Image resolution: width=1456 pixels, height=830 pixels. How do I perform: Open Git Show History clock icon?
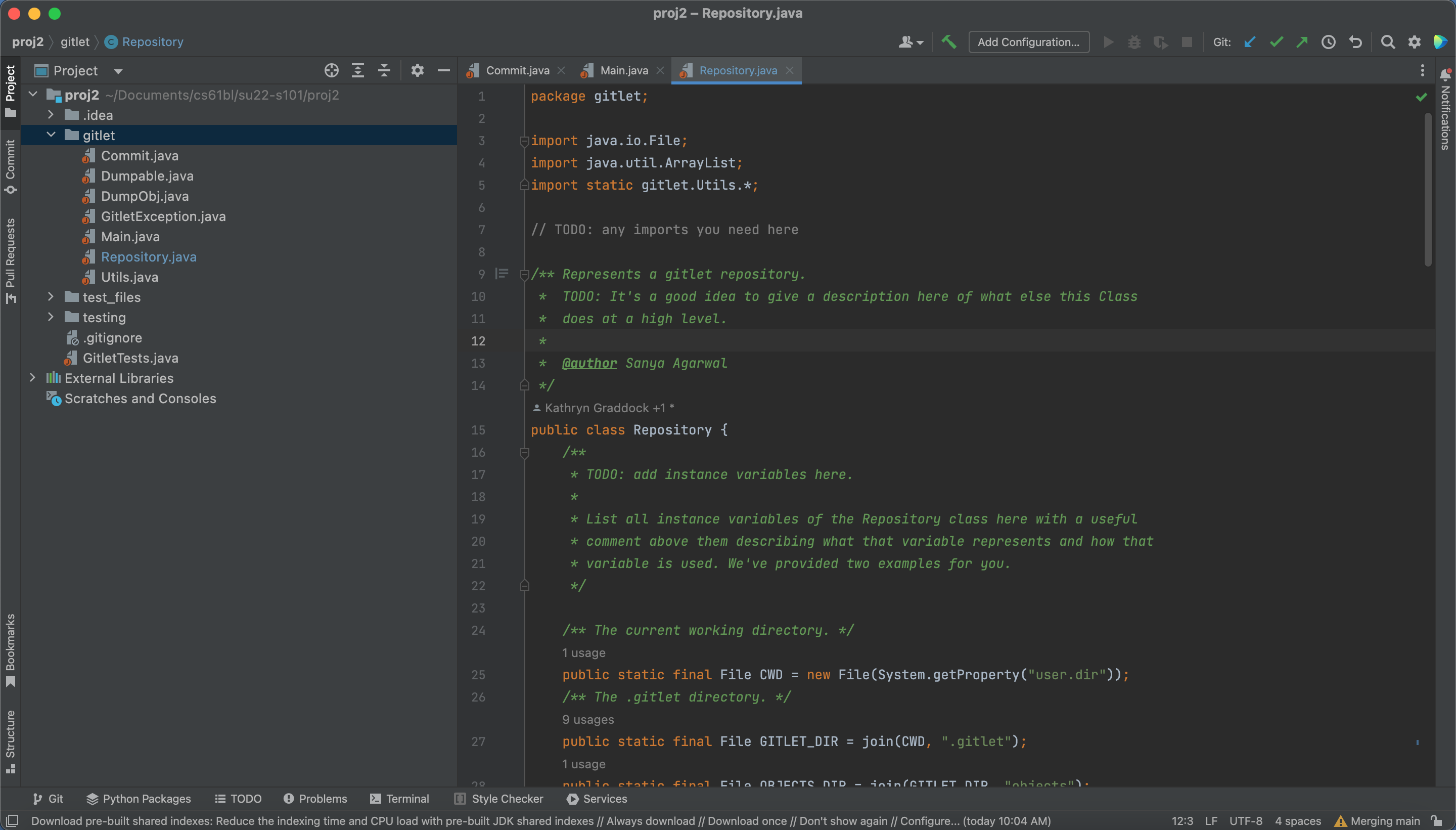tap(1329, 41)
